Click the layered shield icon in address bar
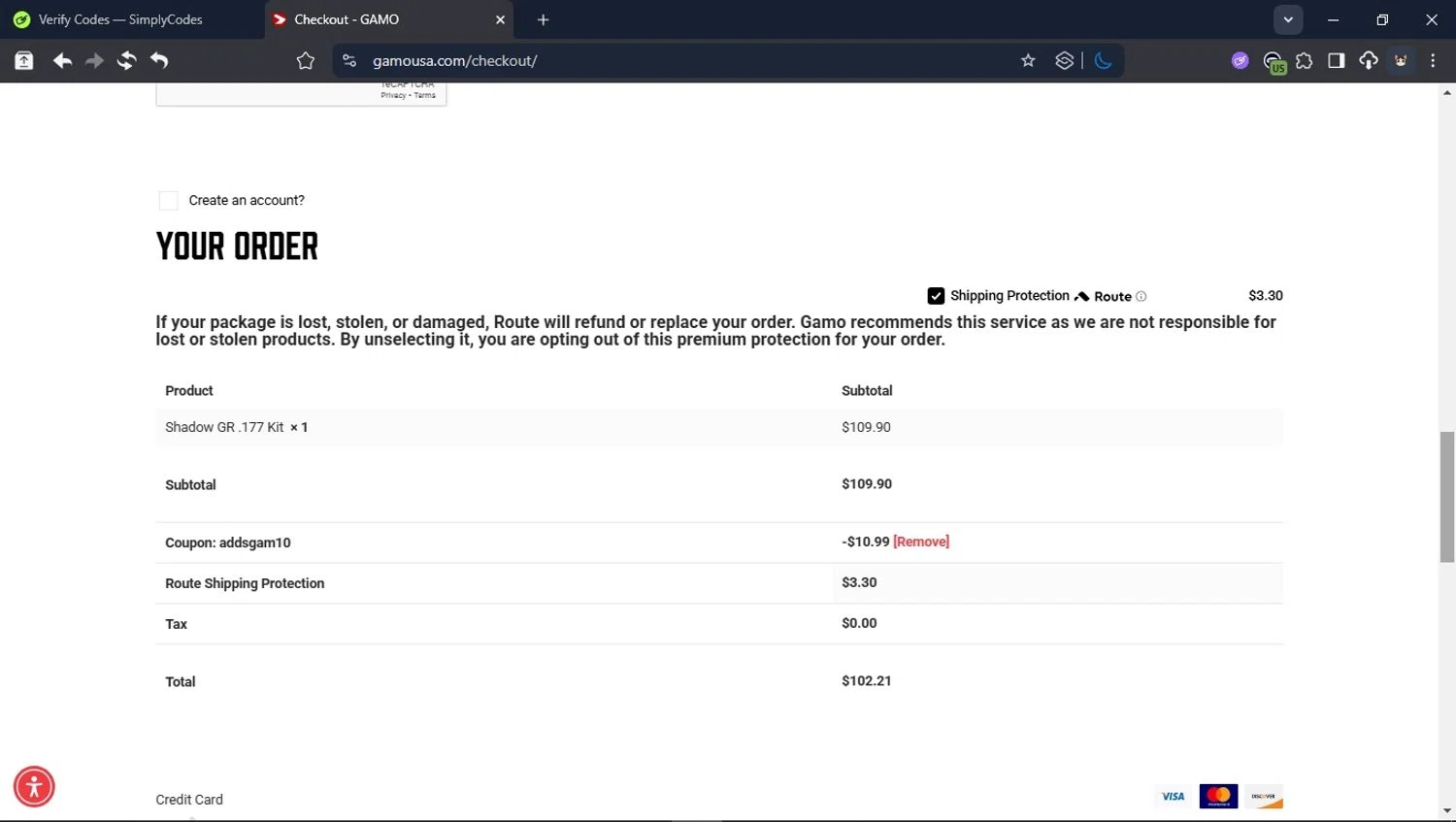1456x822 pixels. pos(1064,60)
